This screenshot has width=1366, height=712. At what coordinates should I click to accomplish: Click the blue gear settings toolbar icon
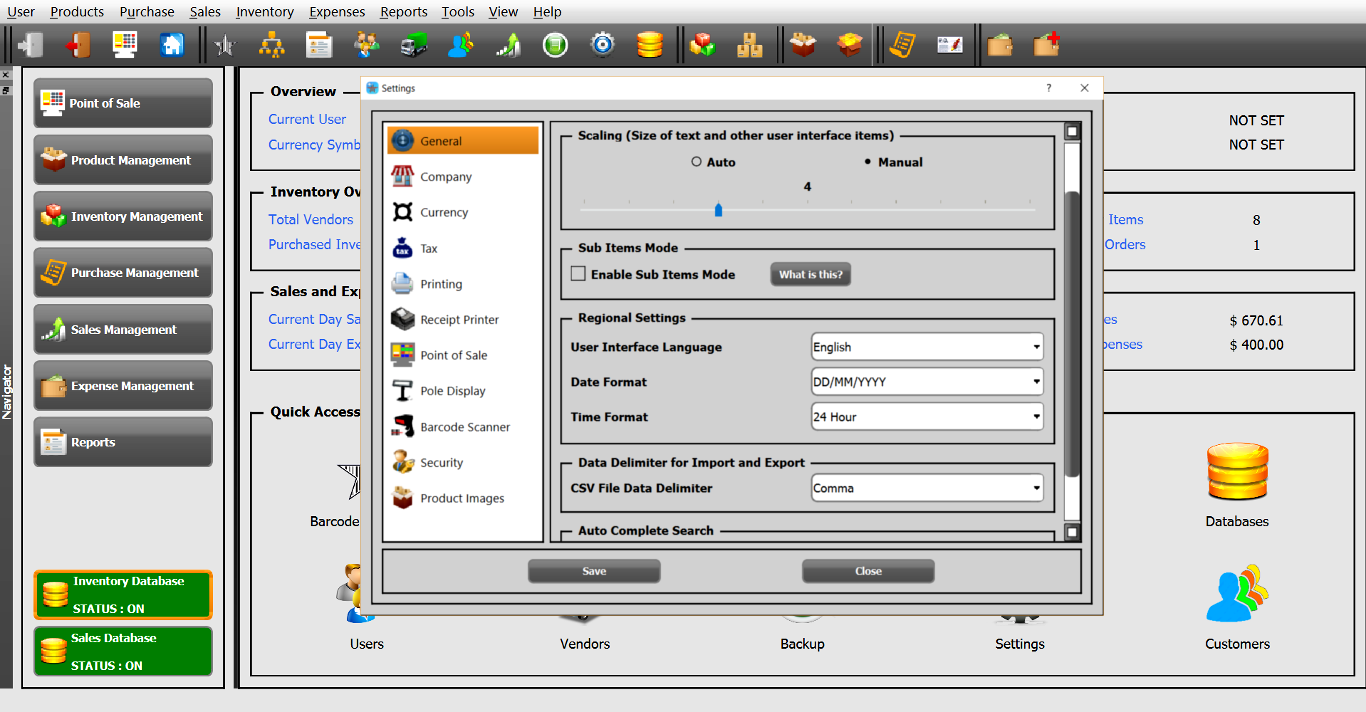602,45
